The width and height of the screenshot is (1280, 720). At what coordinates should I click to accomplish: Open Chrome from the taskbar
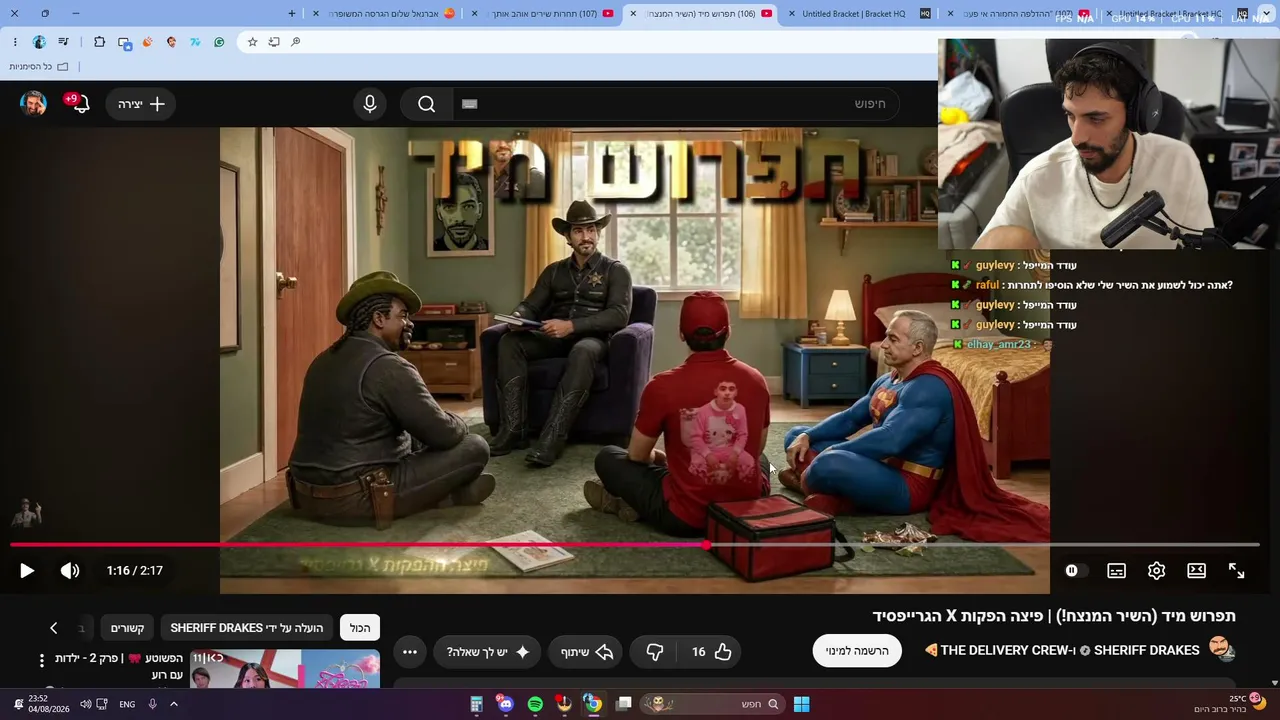tap(593, 704)
